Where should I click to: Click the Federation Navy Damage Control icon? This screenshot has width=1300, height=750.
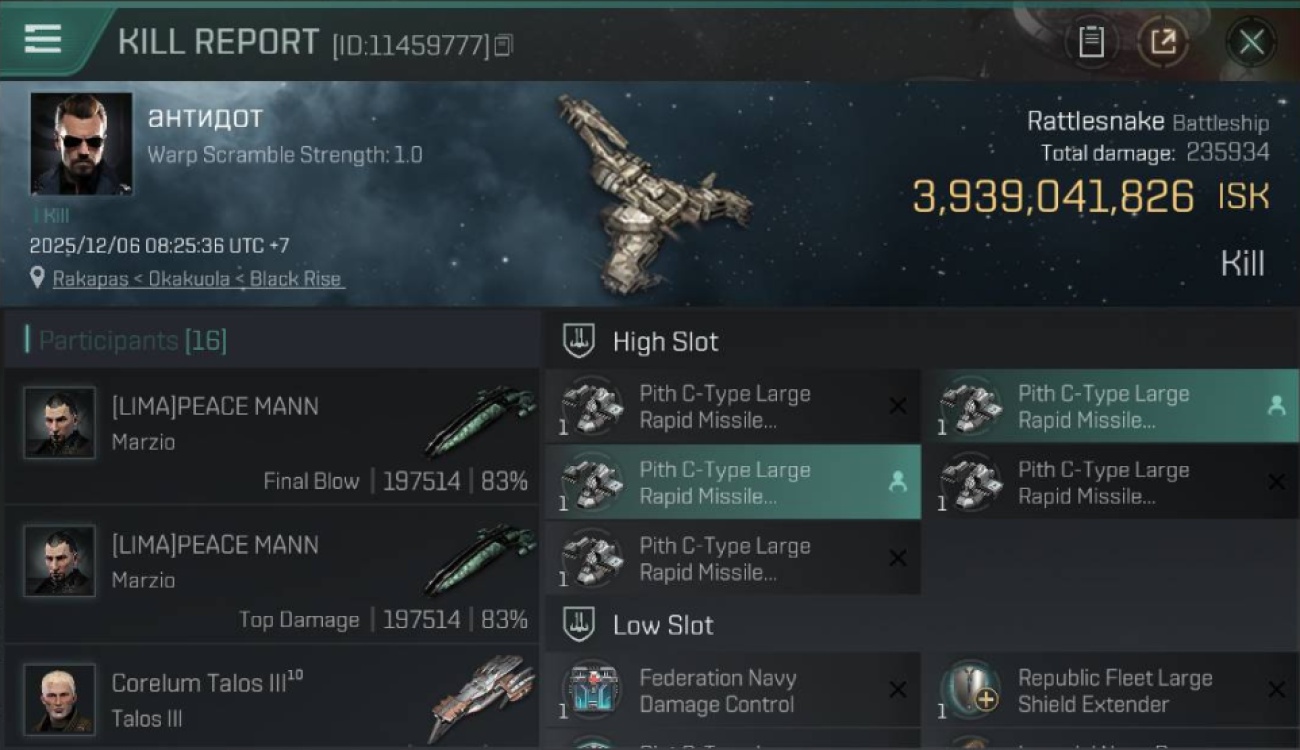pyautogui.click(x=591, y=691)
